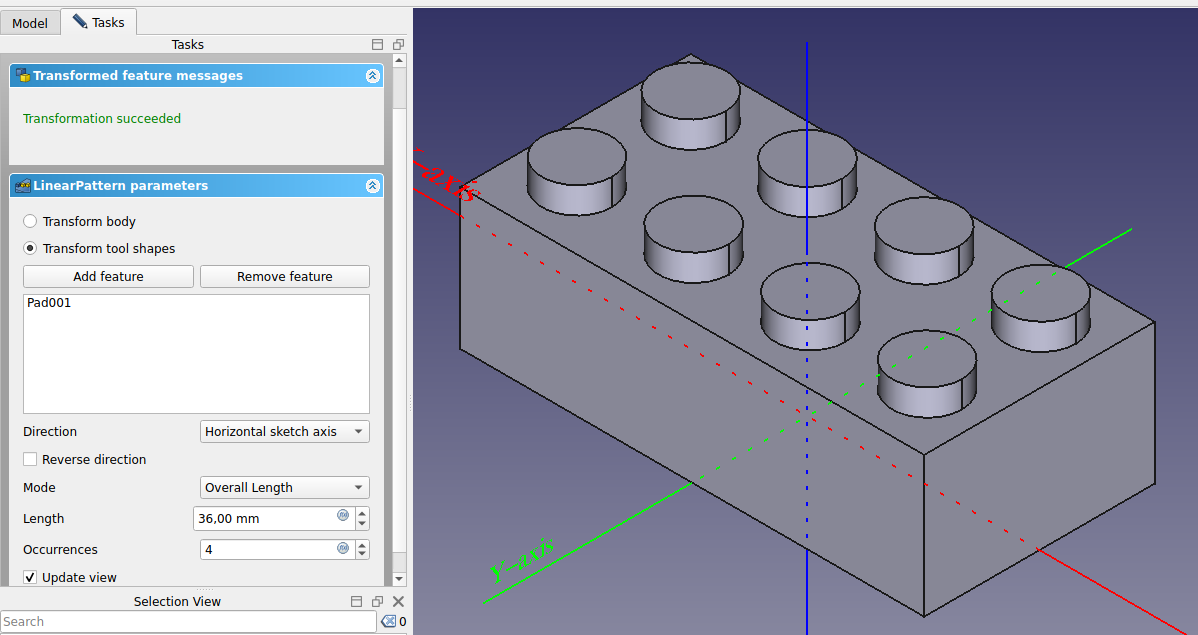Open the expression editor icon in Length field
The width and height of the screenshot is (1198, 635).
coord(343,516)
